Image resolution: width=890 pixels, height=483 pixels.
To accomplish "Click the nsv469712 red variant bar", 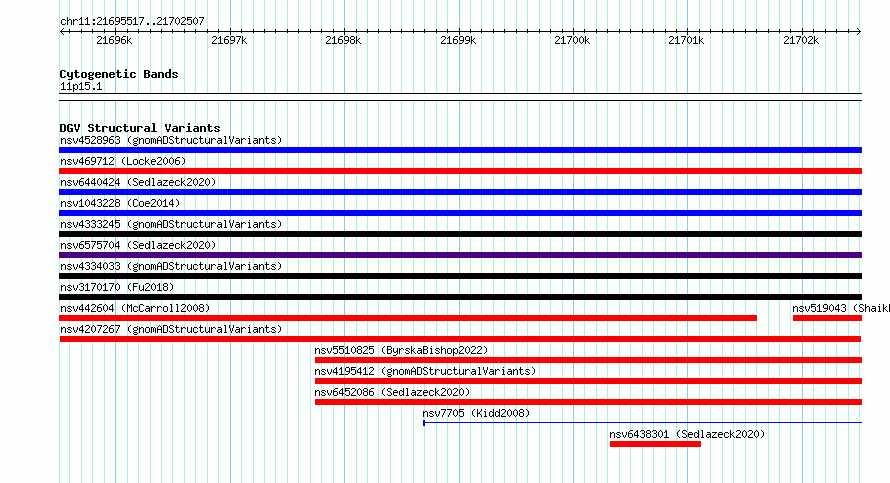I will pyautogui.click(x=460, y=171).
